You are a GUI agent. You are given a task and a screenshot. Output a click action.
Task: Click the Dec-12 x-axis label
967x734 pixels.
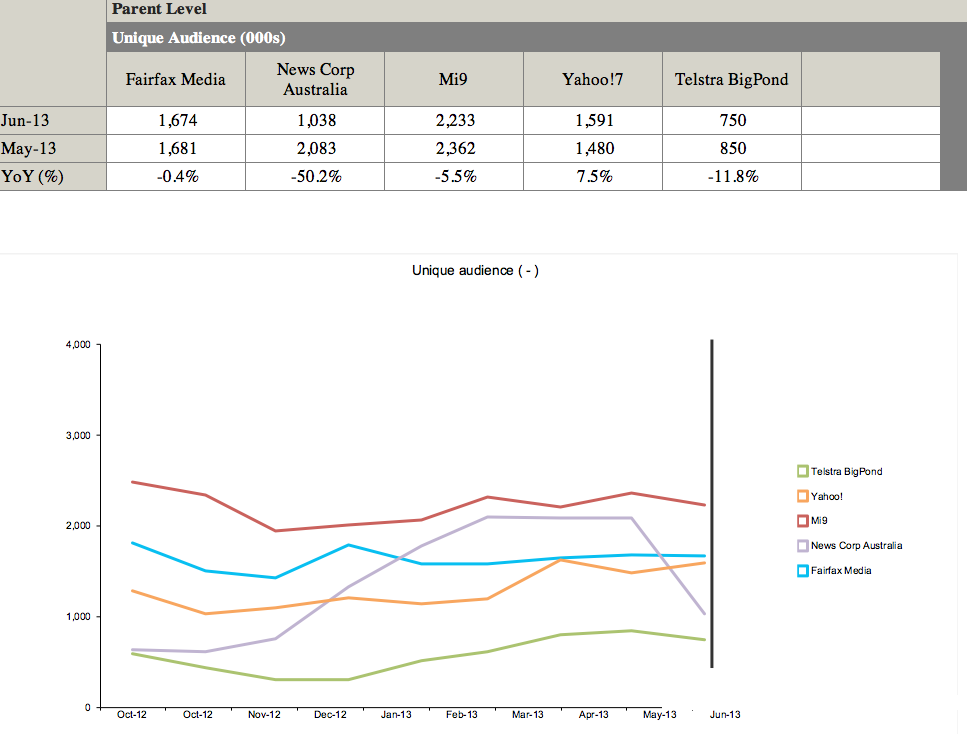pyautogui.click(x=330, y=715)
